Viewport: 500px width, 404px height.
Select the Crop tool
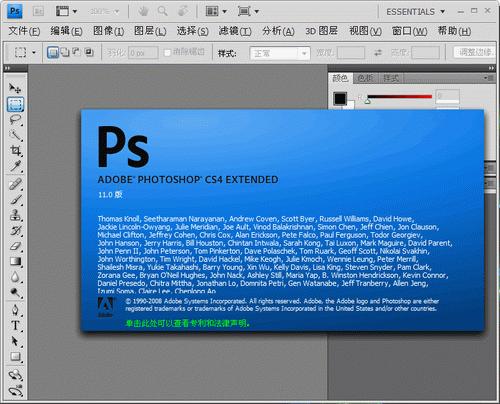[15, 151]
